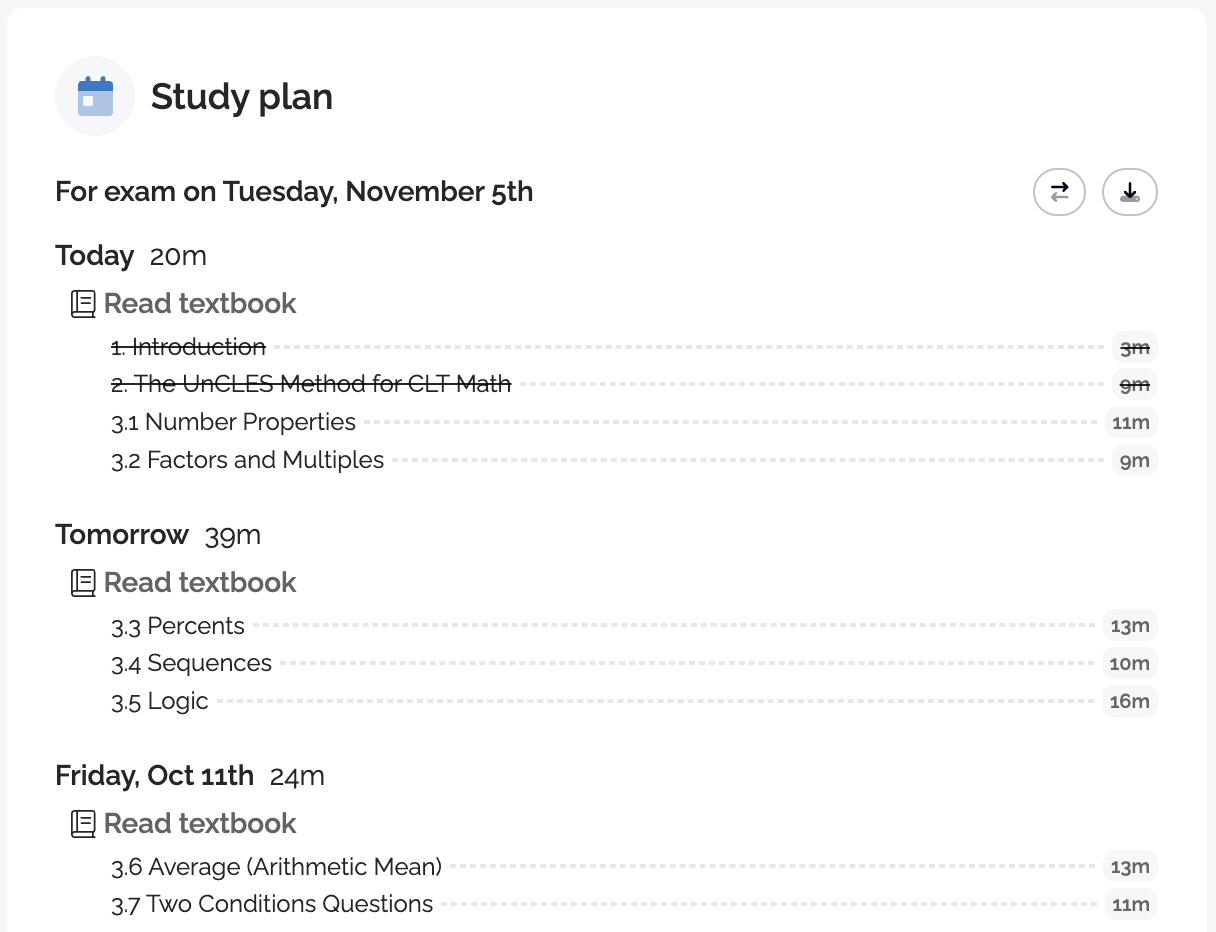Open the 3.3 Percents chapter
Viewport: 1216px width, 932px height.
tap(178, 626)
